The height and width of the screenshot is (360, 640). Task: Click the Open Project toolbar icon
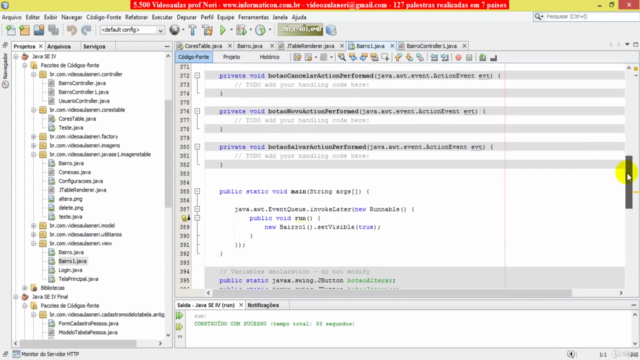click(39, 30)
